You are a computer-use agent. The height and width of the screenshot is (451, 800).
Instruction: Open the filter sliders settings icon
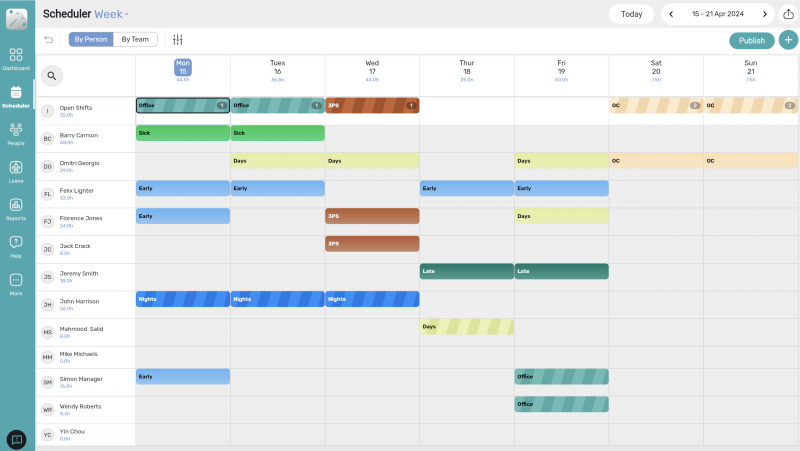click(178, 40)
